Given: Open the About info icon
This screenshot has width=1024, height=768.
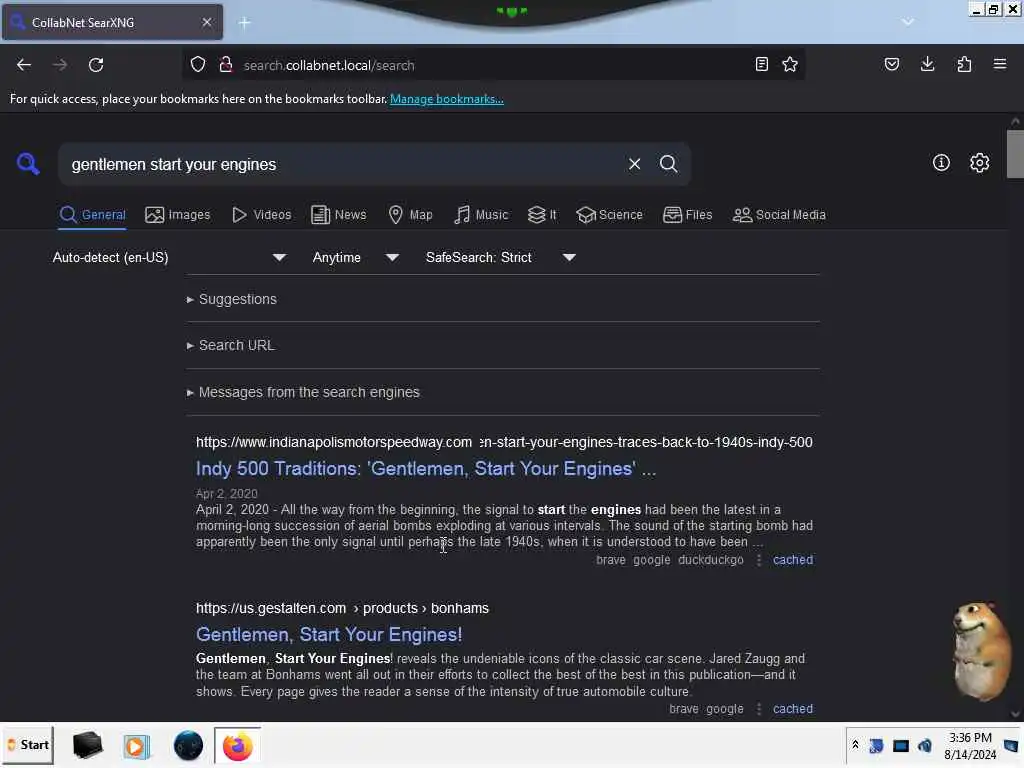Looking at the screenshot, I should coord(941,163).
